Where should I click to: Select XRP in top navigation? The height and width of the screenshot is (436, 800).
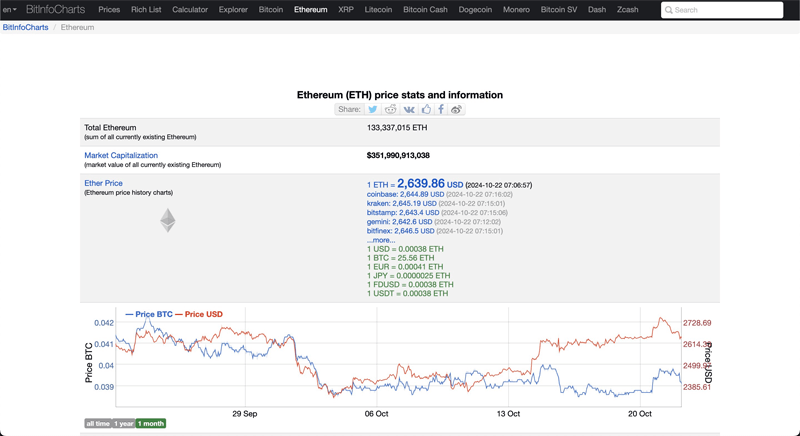tap(346, 10)
